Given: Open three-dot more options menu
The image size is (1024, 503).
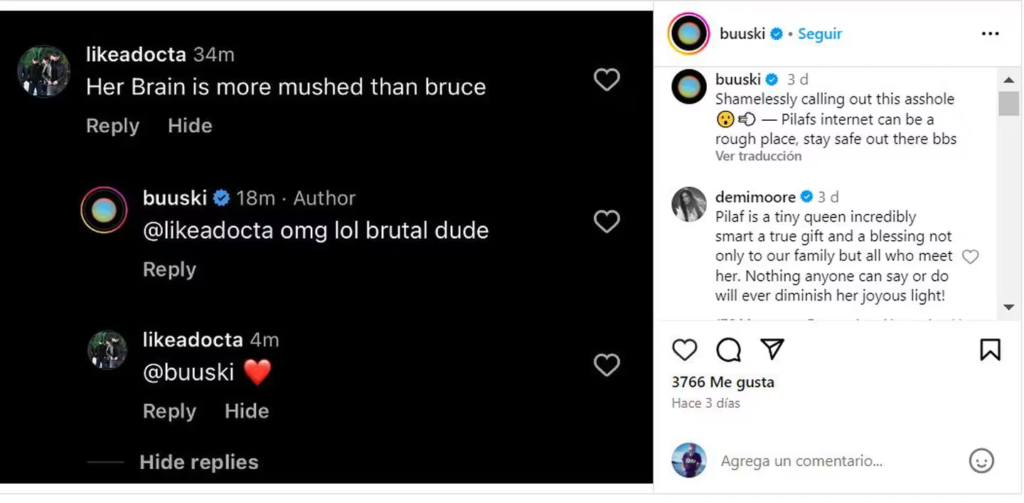Looking at the screenshot, I should click(x=990, y=34).
